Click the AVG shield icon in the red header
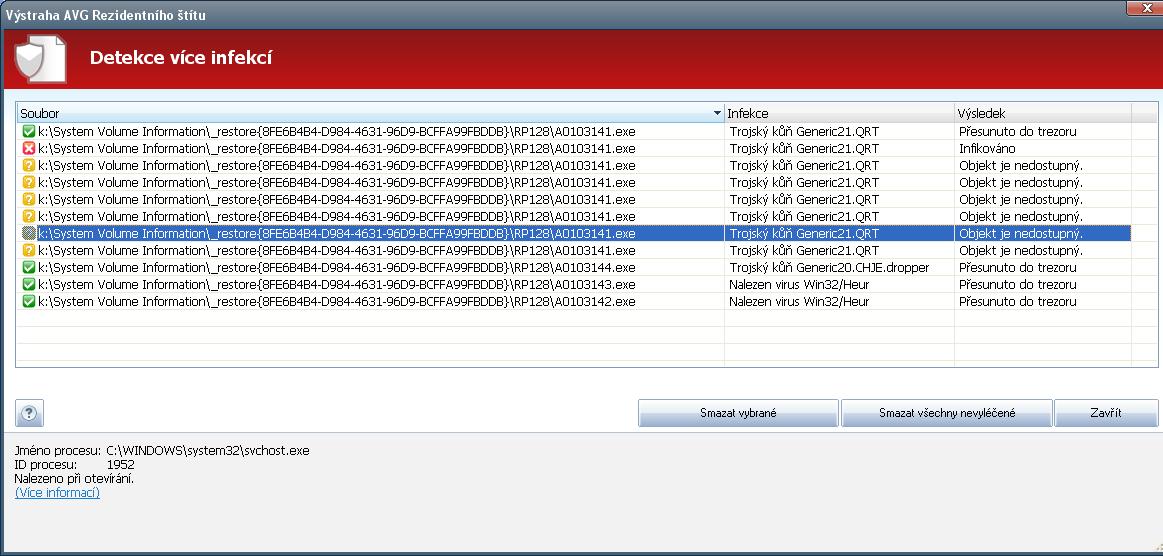 pos(40,59)
